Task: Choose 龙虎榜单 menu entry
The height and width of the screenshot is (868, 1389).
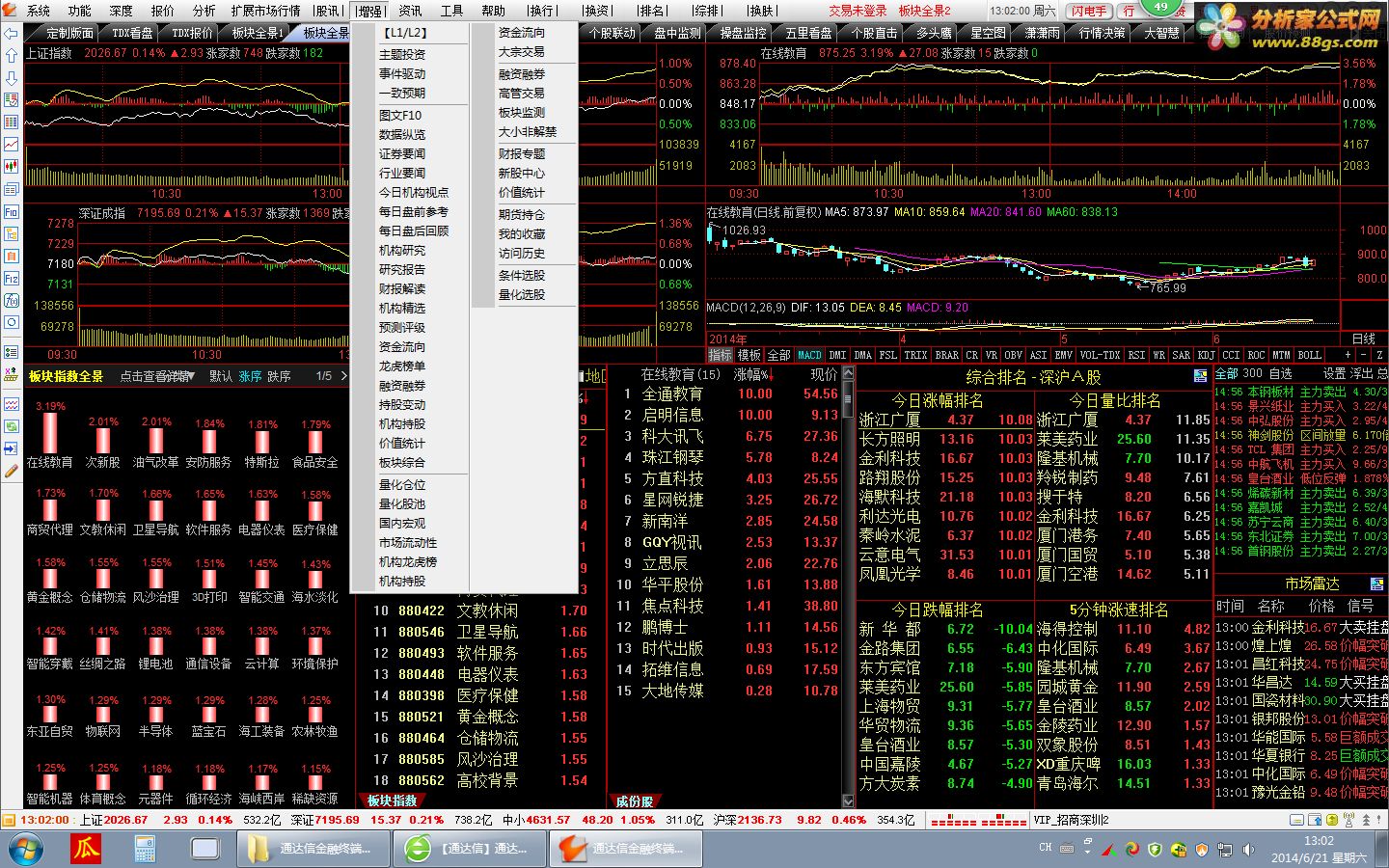Action: coord(402,366)
